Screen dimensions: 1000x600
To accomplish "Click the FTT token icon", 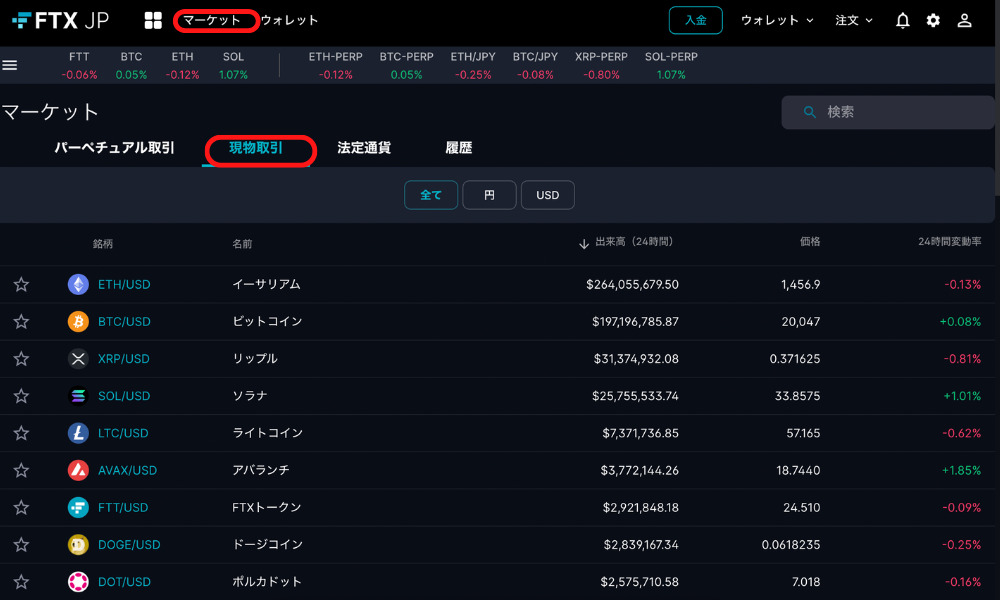I will [x=78, y=508].
